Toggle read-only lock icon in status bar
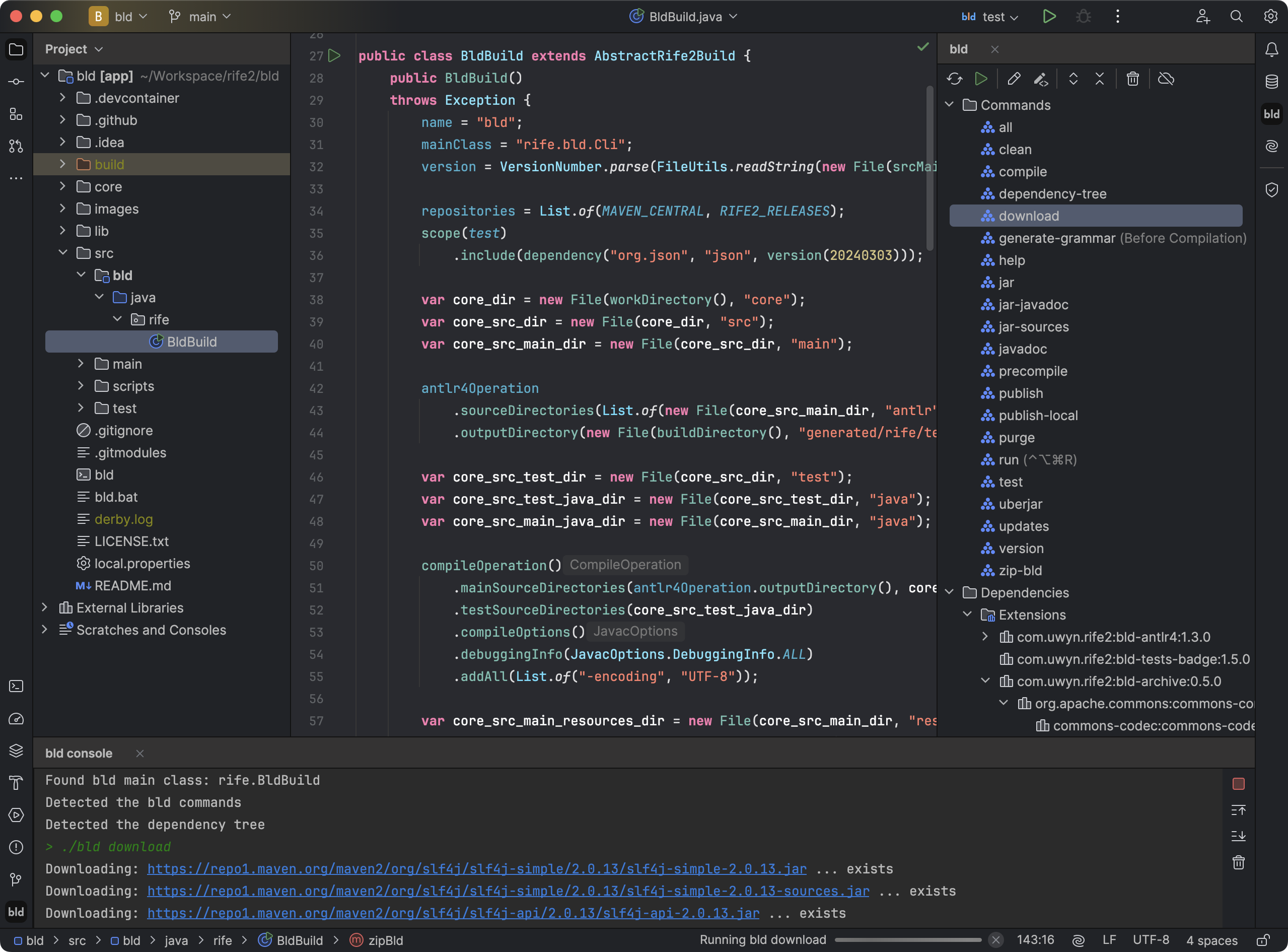 click(x=1263, y=940)
